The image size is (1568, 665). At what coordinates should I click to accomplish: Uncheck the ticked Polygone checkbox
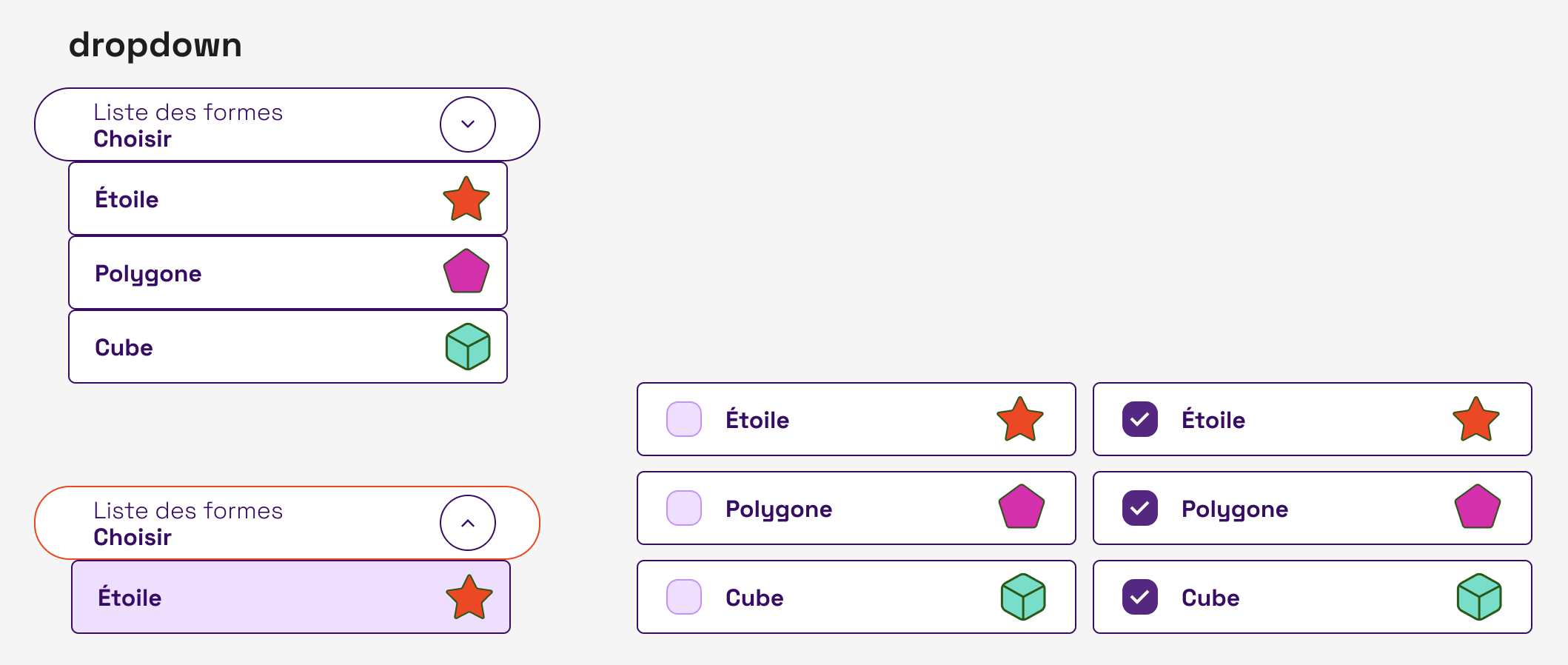(1140, 508)
